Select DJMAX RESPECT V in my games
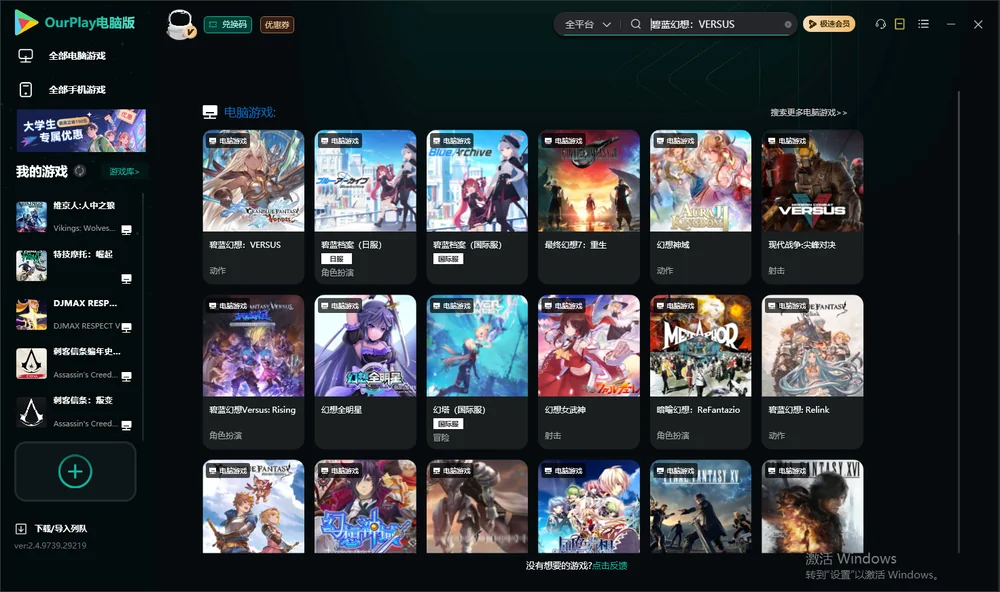This screenshot has width=1000, height=592. coord(75,314)
